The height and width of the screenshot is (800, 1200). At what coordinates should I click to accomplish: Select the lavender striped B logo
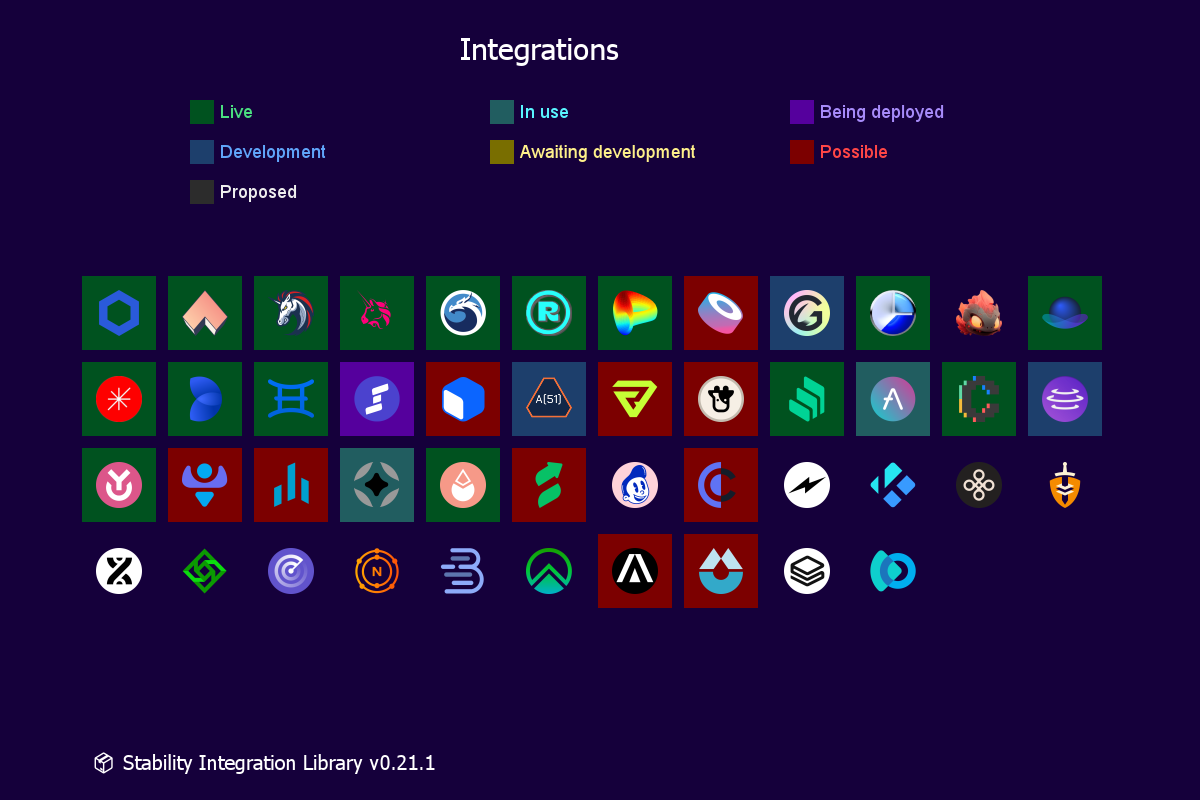pos(463,571)
